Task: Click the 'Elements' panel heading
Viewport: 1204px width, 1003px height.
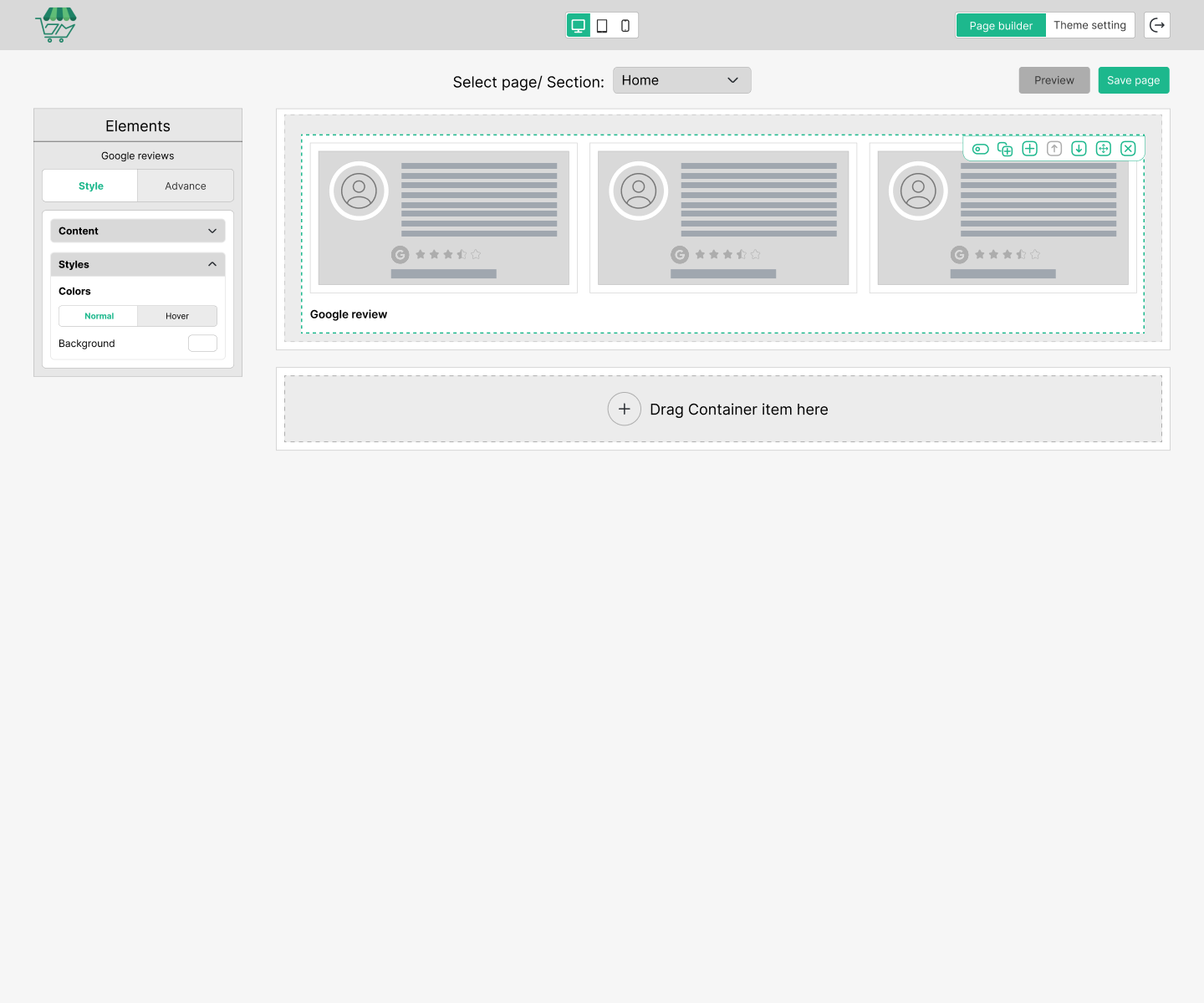Action: (138, 126)
